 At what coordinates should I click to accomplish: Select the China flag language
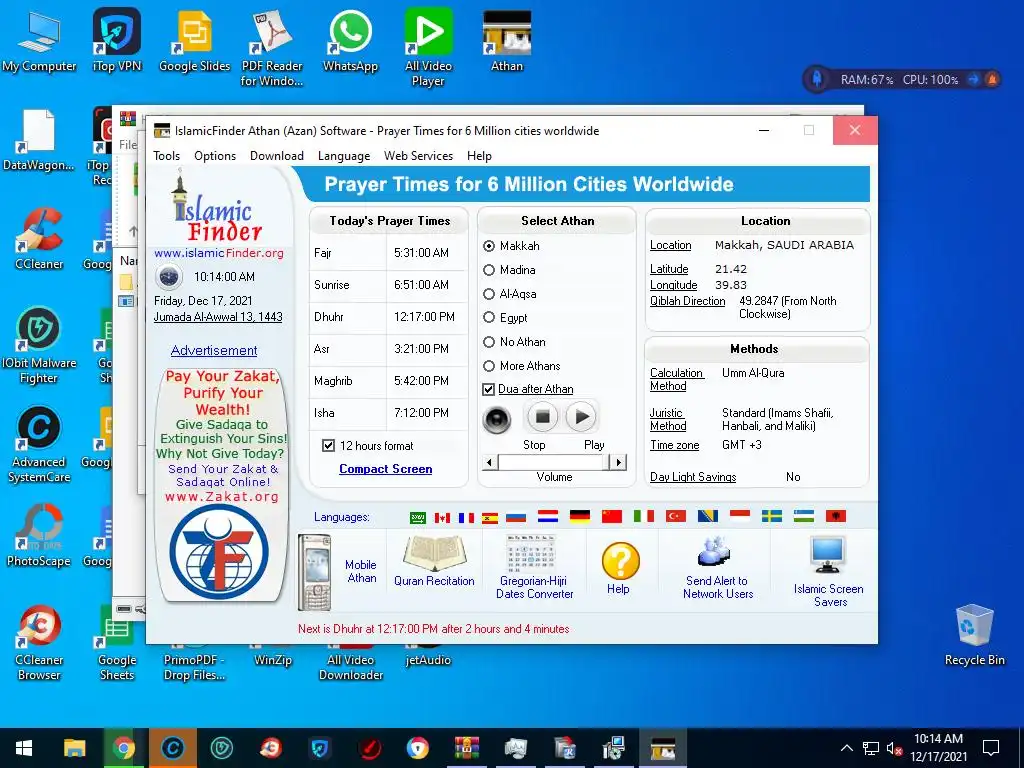coord(612,517)
